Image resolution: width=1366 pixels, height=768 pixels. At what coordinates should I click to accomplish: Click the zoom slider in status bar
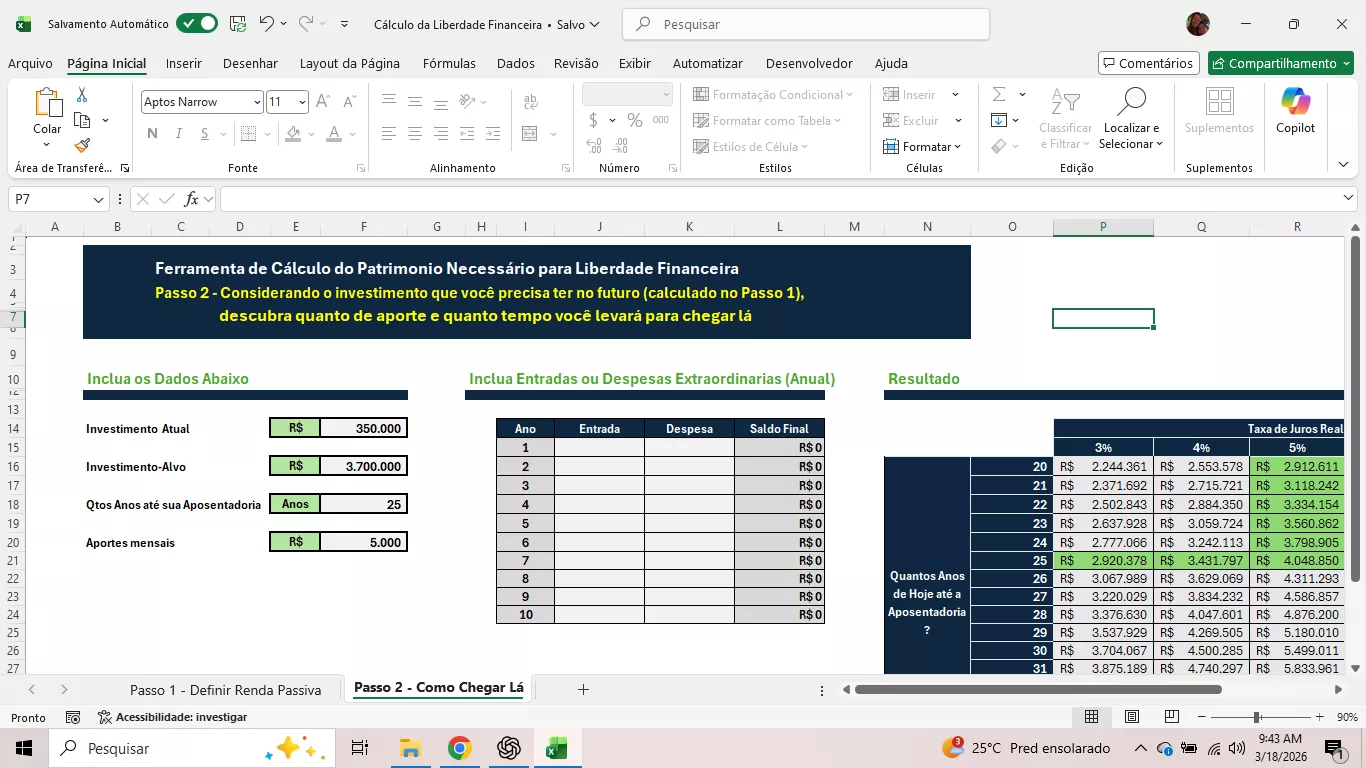click(1257, 717)
